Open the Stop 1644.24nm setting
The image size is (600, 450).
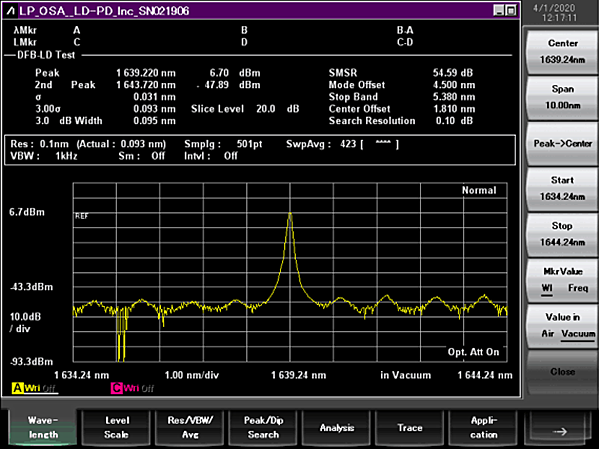coord(562,234)
